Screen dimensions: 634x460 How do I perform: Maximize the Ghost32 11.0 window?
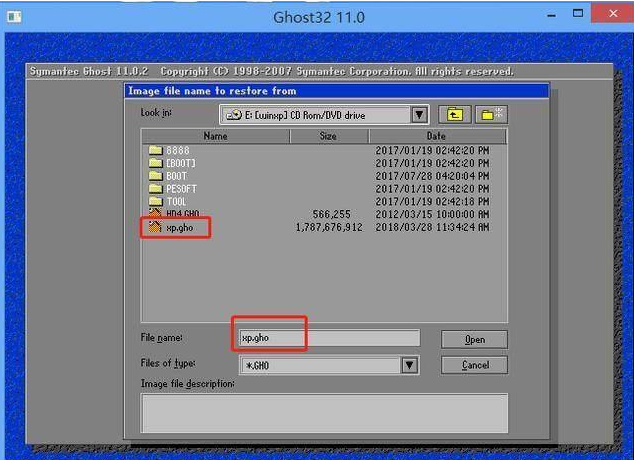(578, 14)
